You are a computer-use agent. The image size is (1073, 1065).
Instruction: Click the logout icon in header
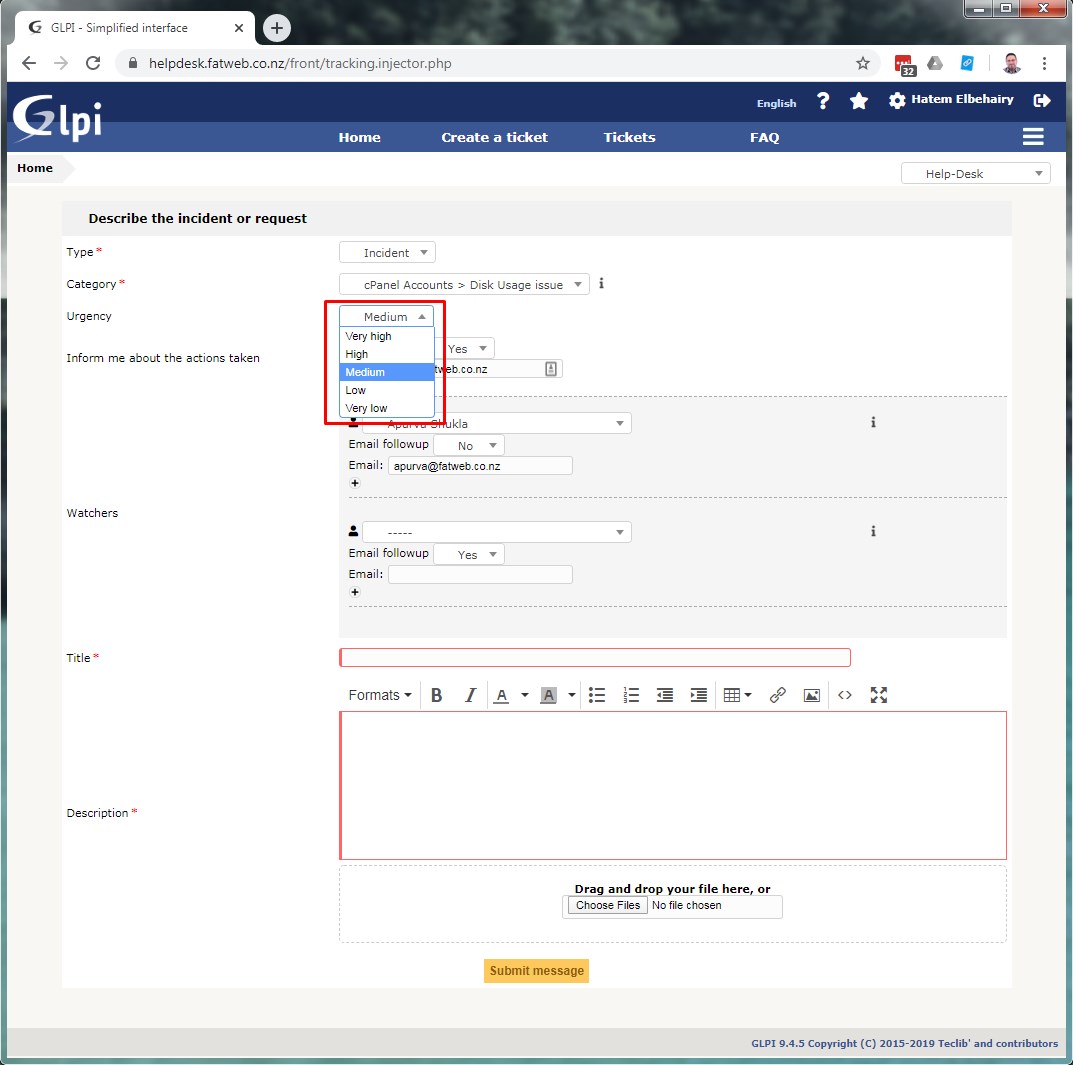1042,100
